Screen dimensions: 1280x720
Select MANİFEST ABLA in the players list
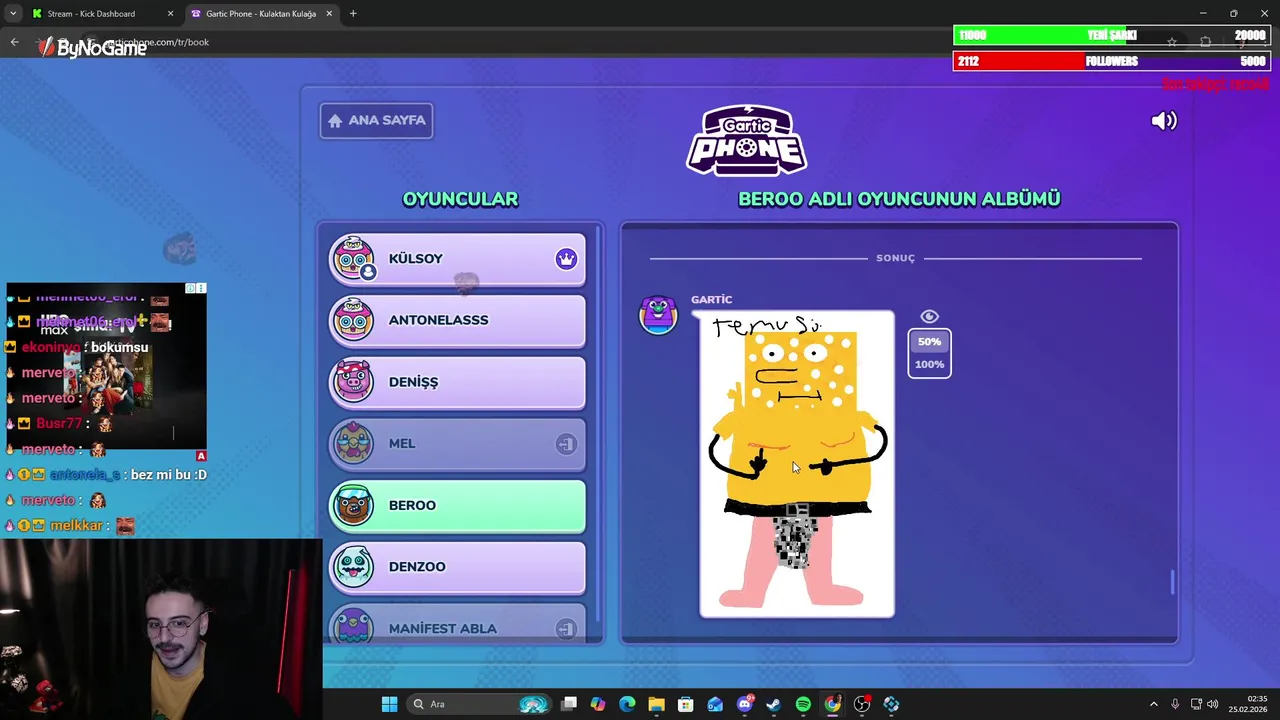457,625
